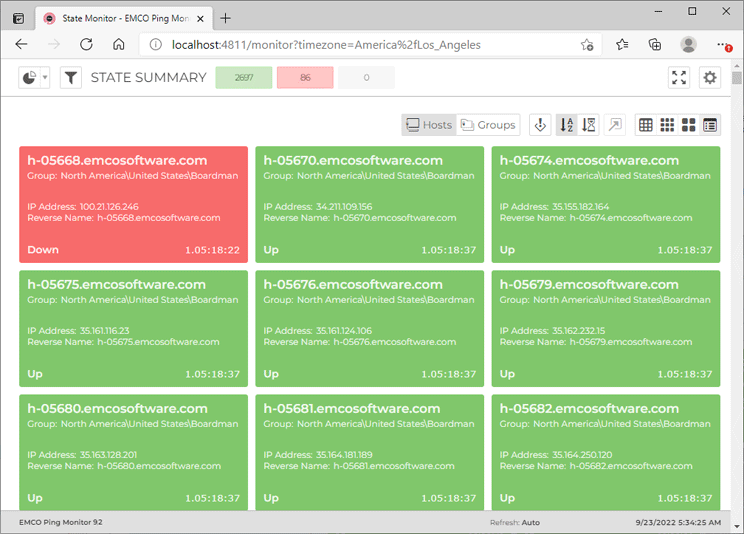Open the pie chart summary dropdown

tap(34, 78)
